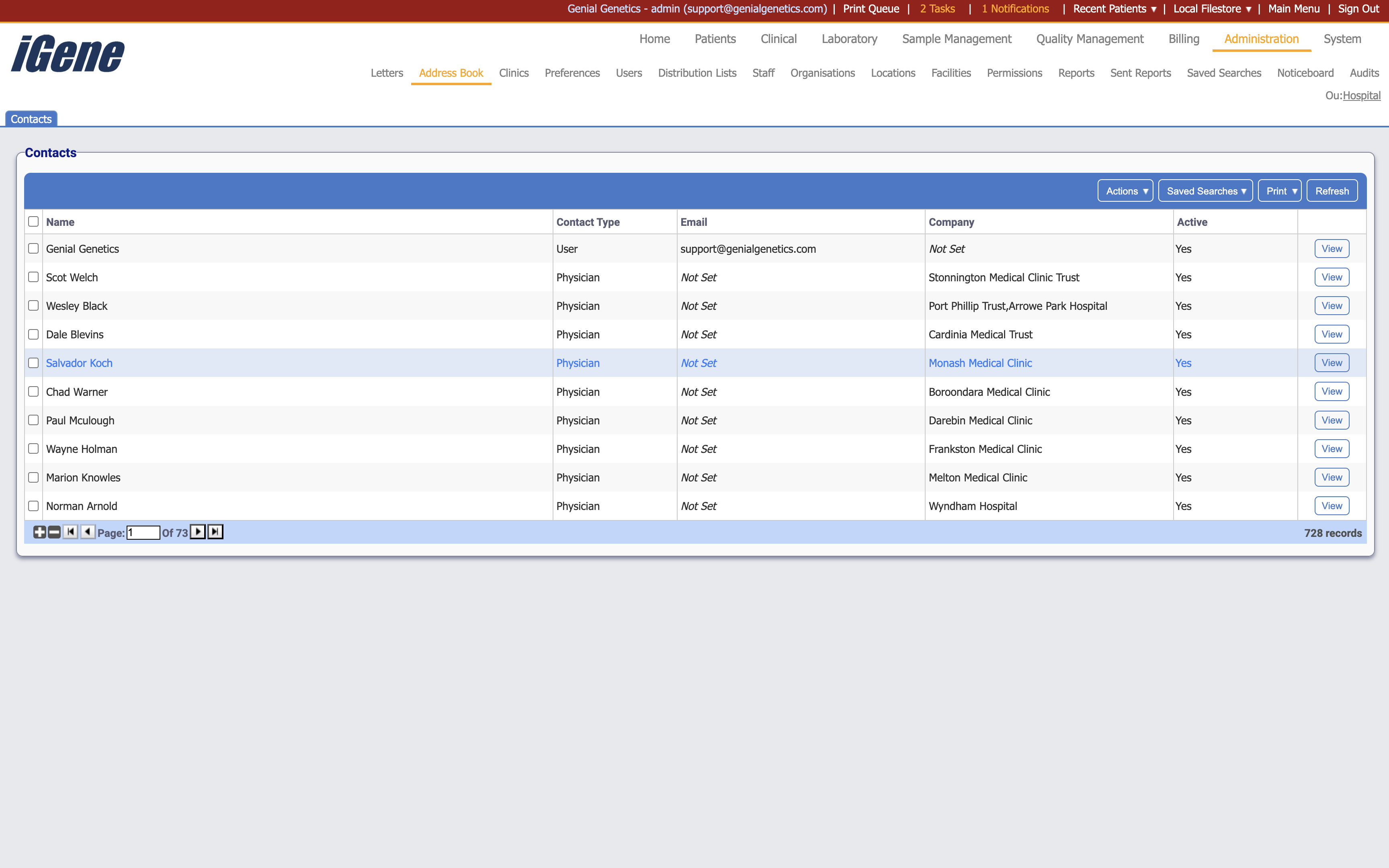Jump to the first page of contacts

[70, 532]
